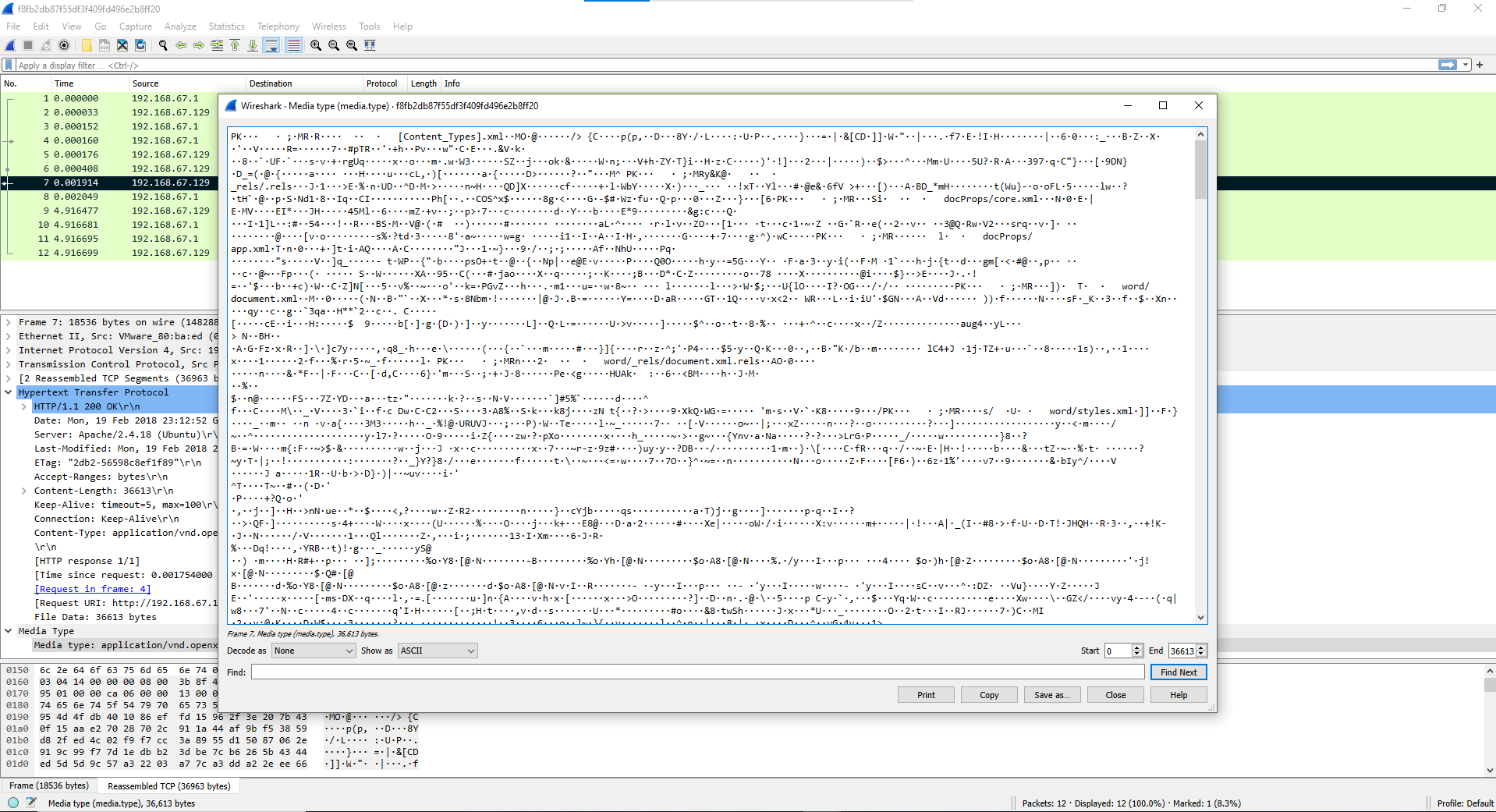Click the Save as... button
This screenshot has width=1496, height=812.
pos(1051,695)
